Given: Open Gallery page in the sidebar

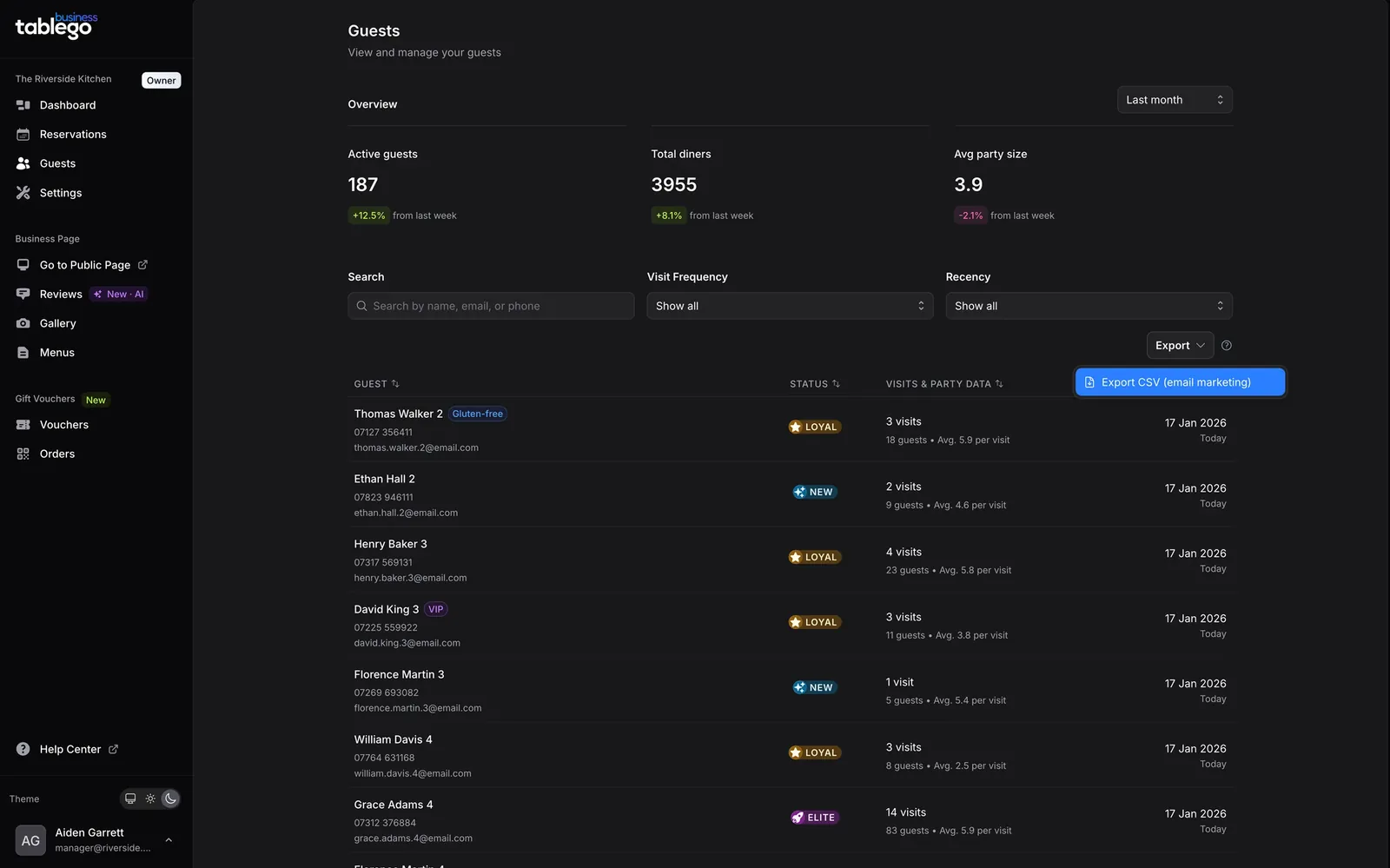Looking at the screenshot, I should [57, 323].
